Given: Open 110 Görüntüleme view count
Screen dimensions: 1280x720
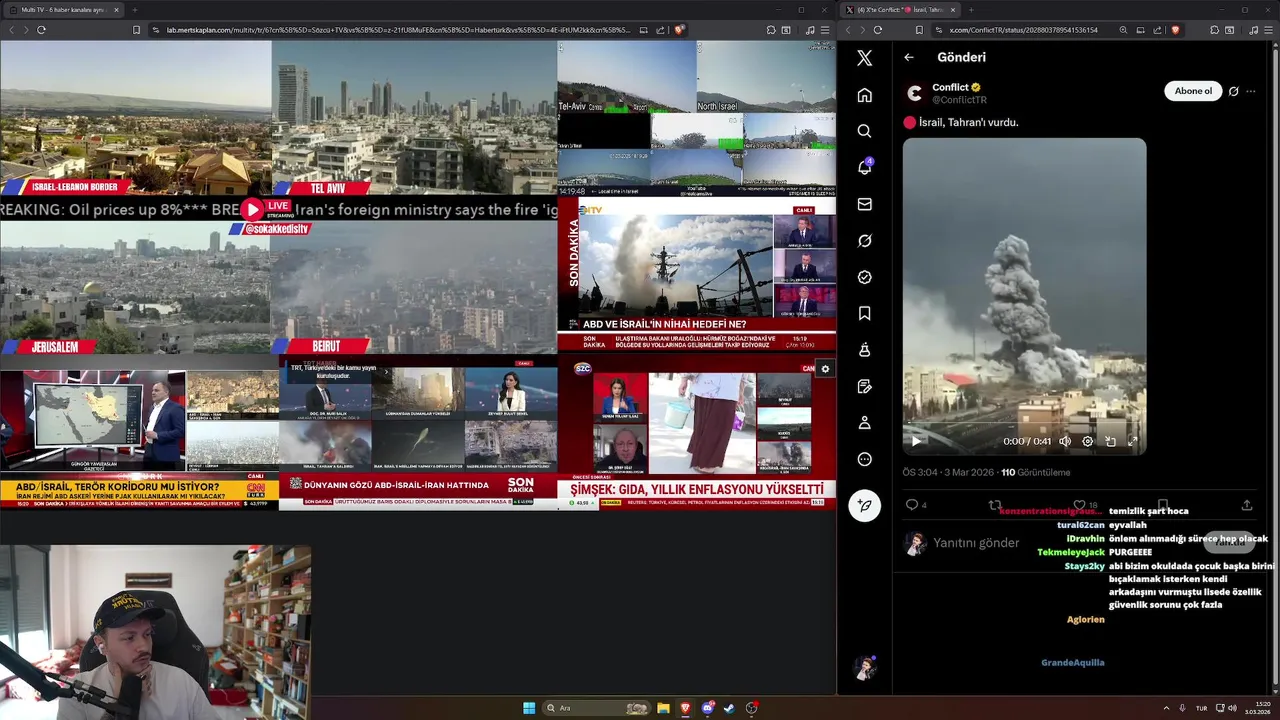Looking at the screenshot, I should (x=1036, y=472).
